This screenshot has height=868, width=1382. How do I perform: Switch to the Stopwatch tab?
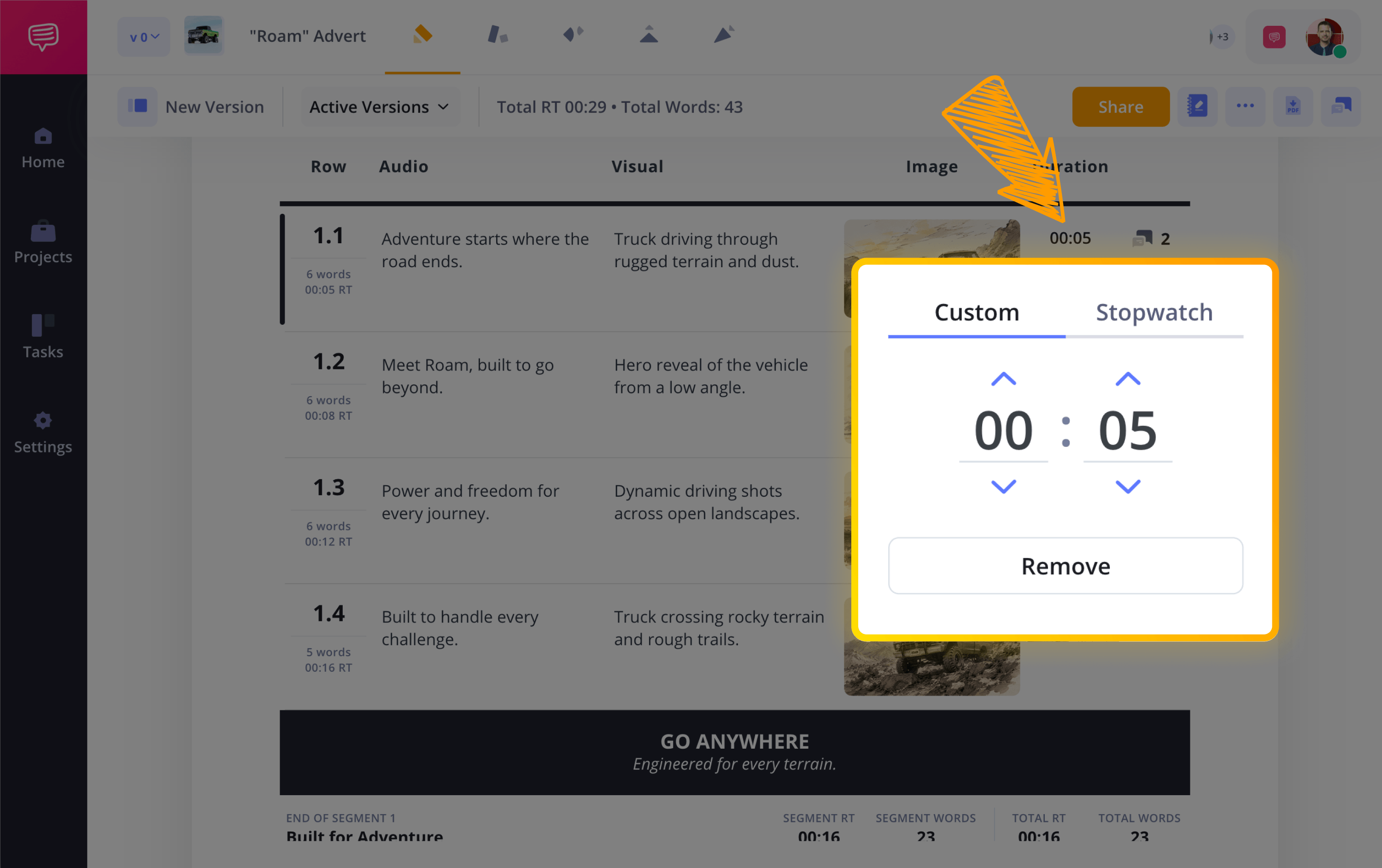point(1154,313)
